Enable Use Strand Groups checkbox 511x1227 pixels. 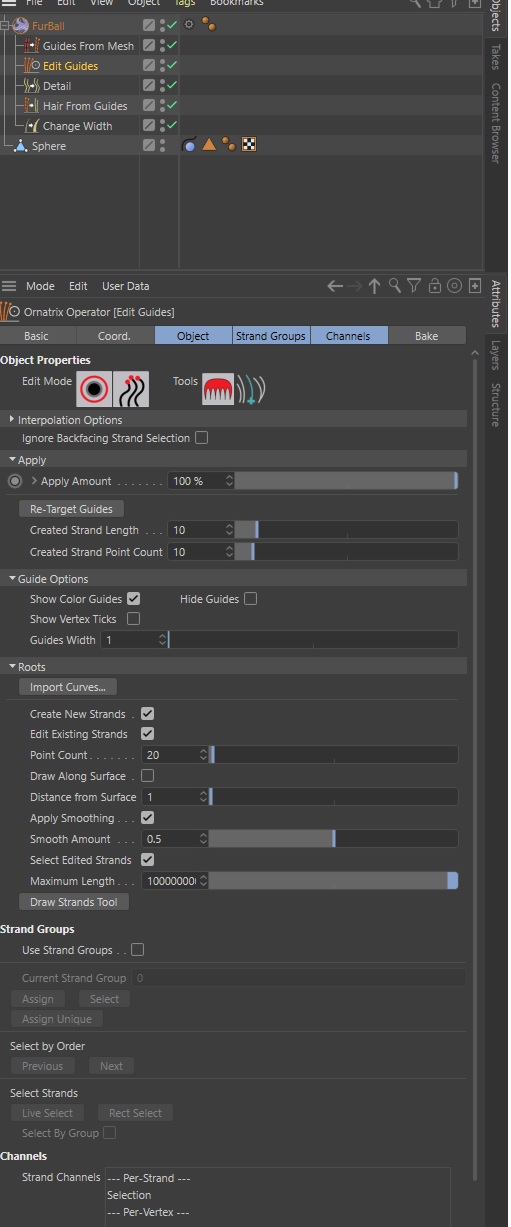138,950
